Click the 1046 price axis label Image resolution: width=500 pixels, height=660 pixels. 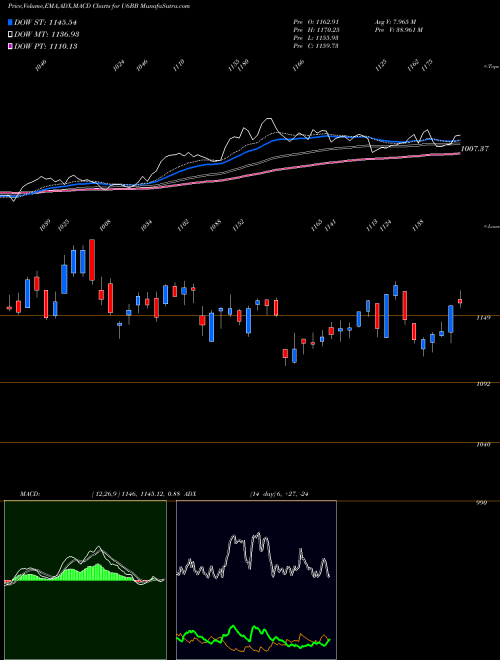483,444
